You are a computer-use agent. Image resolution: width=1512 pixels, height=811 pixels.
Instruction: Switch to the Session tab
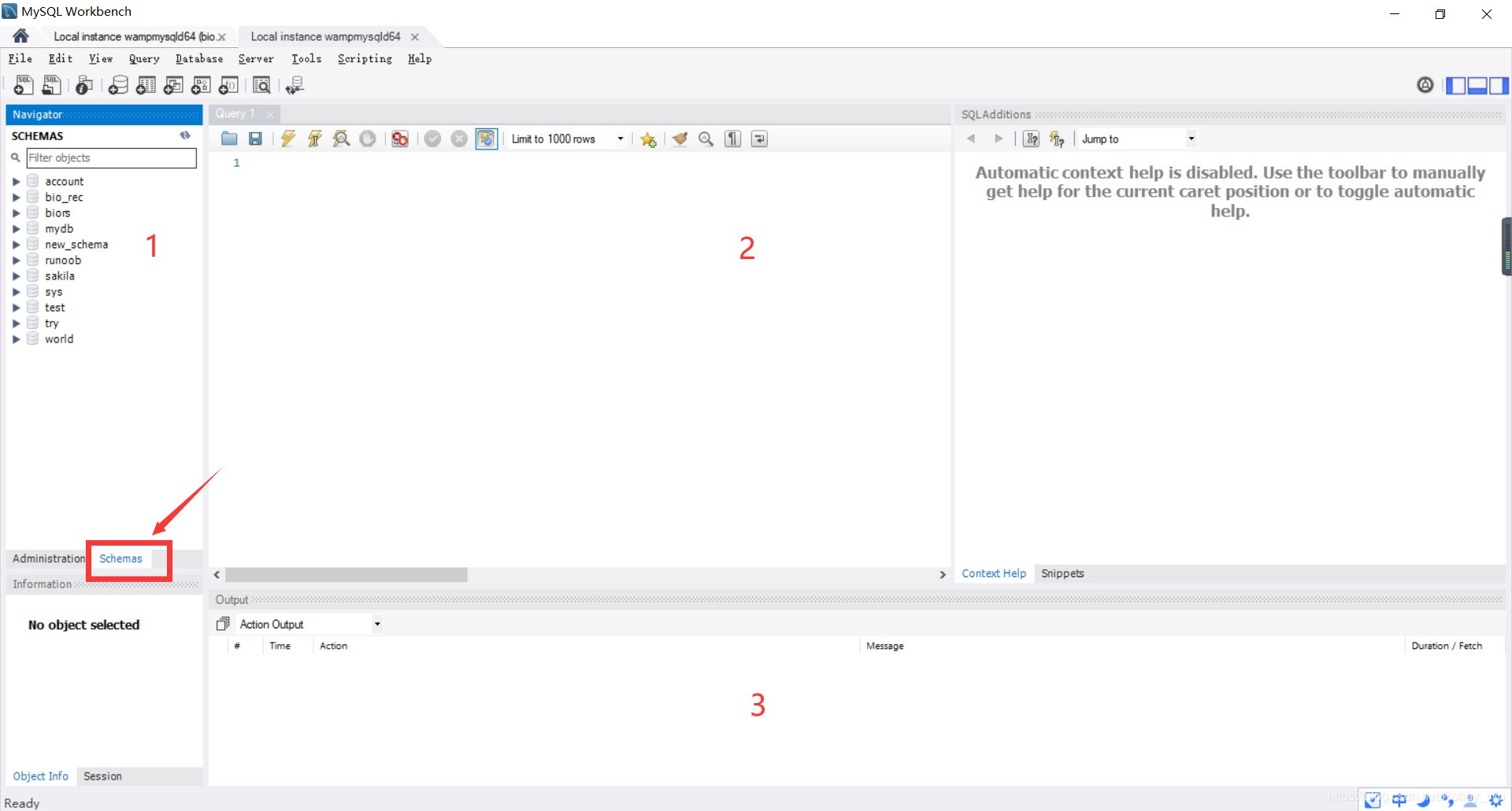coord(102,776)
